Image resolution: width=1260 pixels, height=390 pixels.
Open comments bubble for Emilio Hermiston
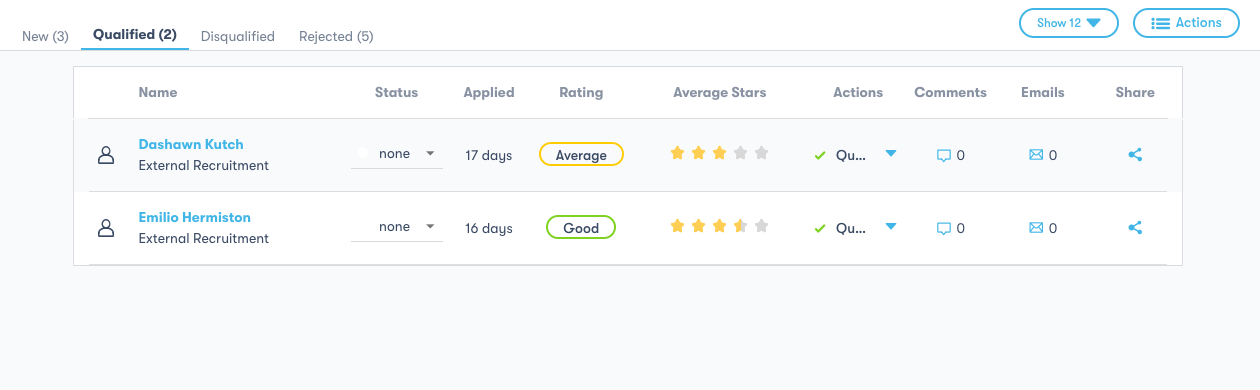click(x=943, y=228)
